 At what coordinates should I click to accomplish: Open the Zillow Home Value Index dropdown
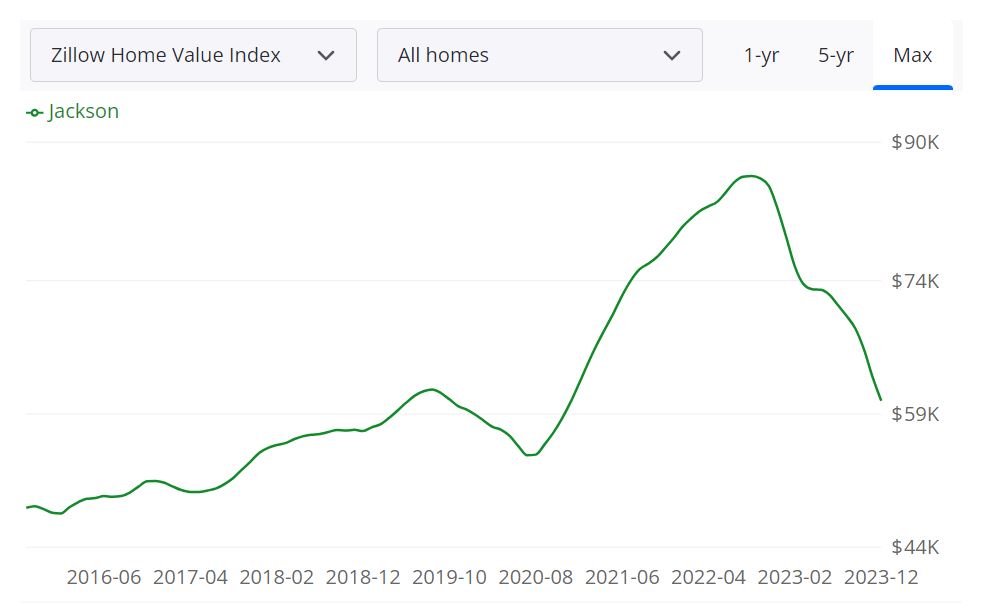click(x=193, y=55)
